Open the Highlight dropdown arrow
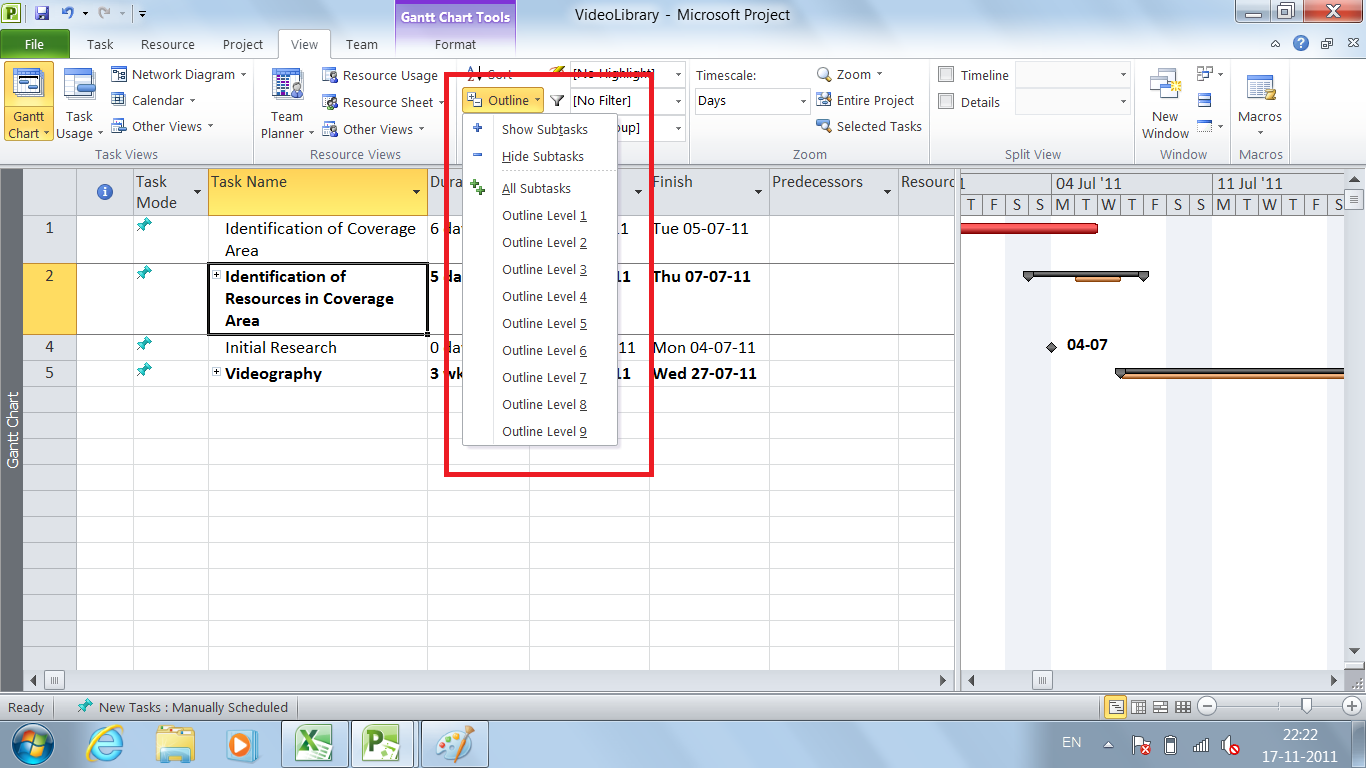This screenshot has height=768, width=1366. coord(679,75)
